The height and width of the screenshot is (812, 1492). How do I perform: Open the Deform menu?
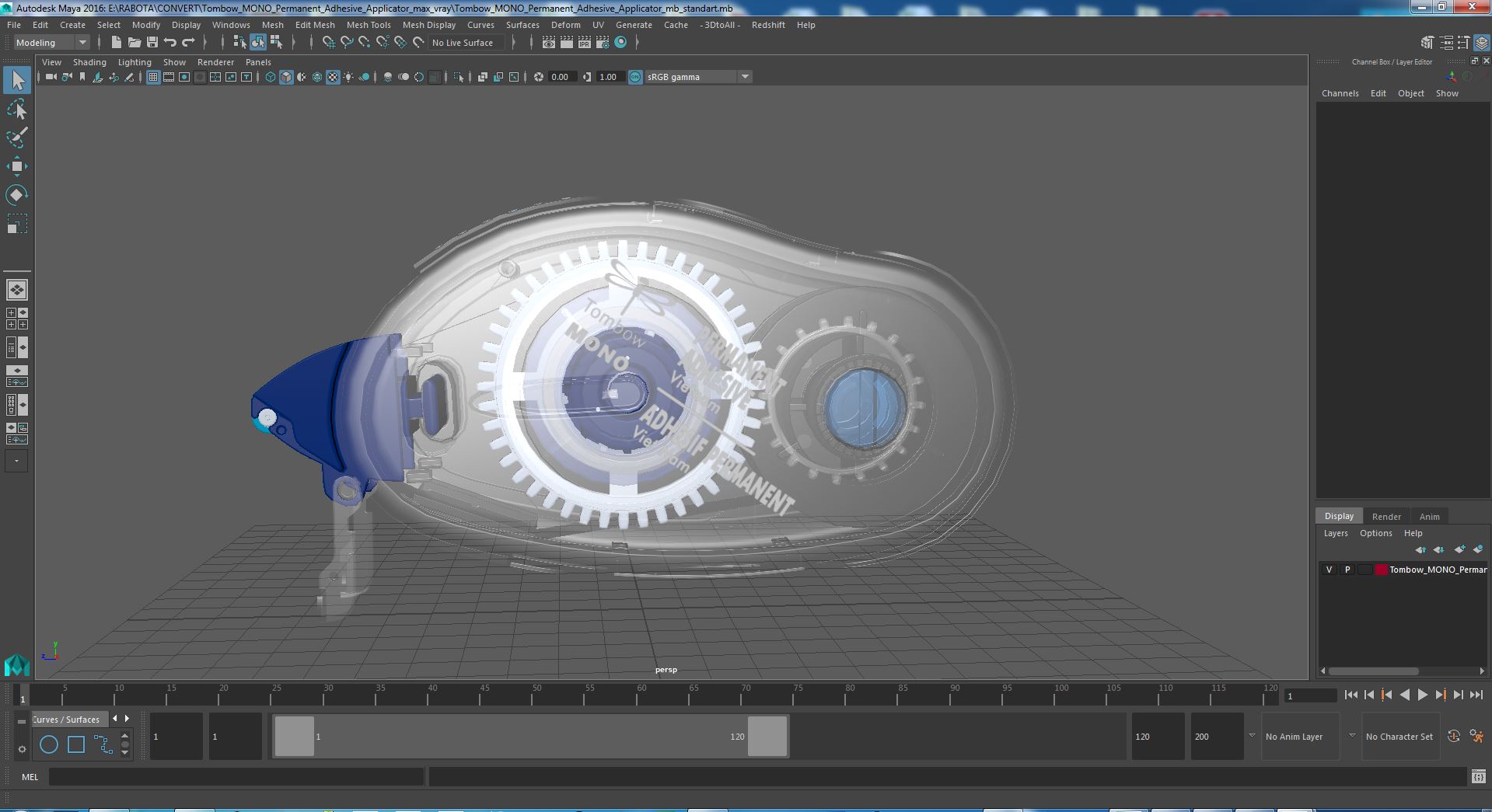566,25
